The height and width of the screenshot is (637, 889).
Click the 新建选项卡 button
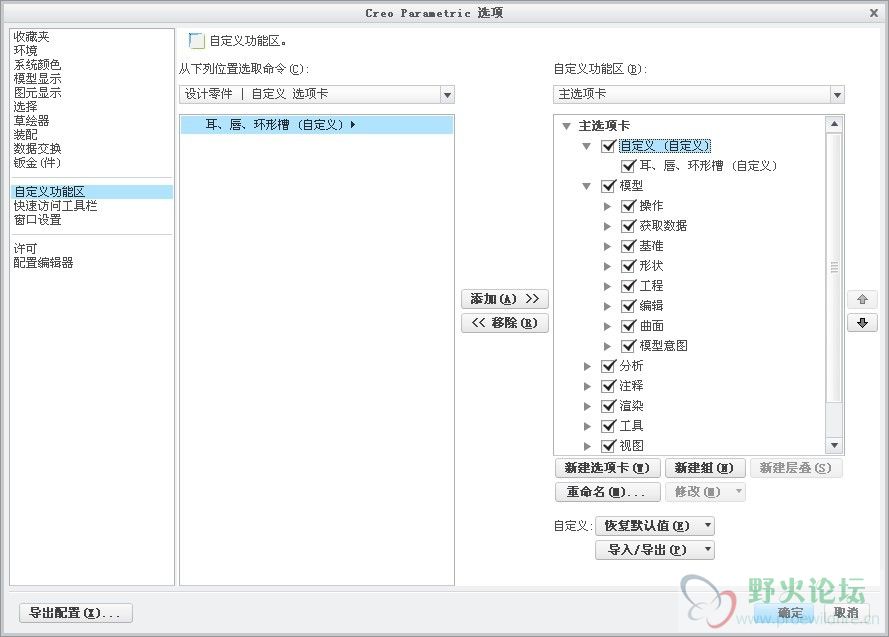pos(607,468)
